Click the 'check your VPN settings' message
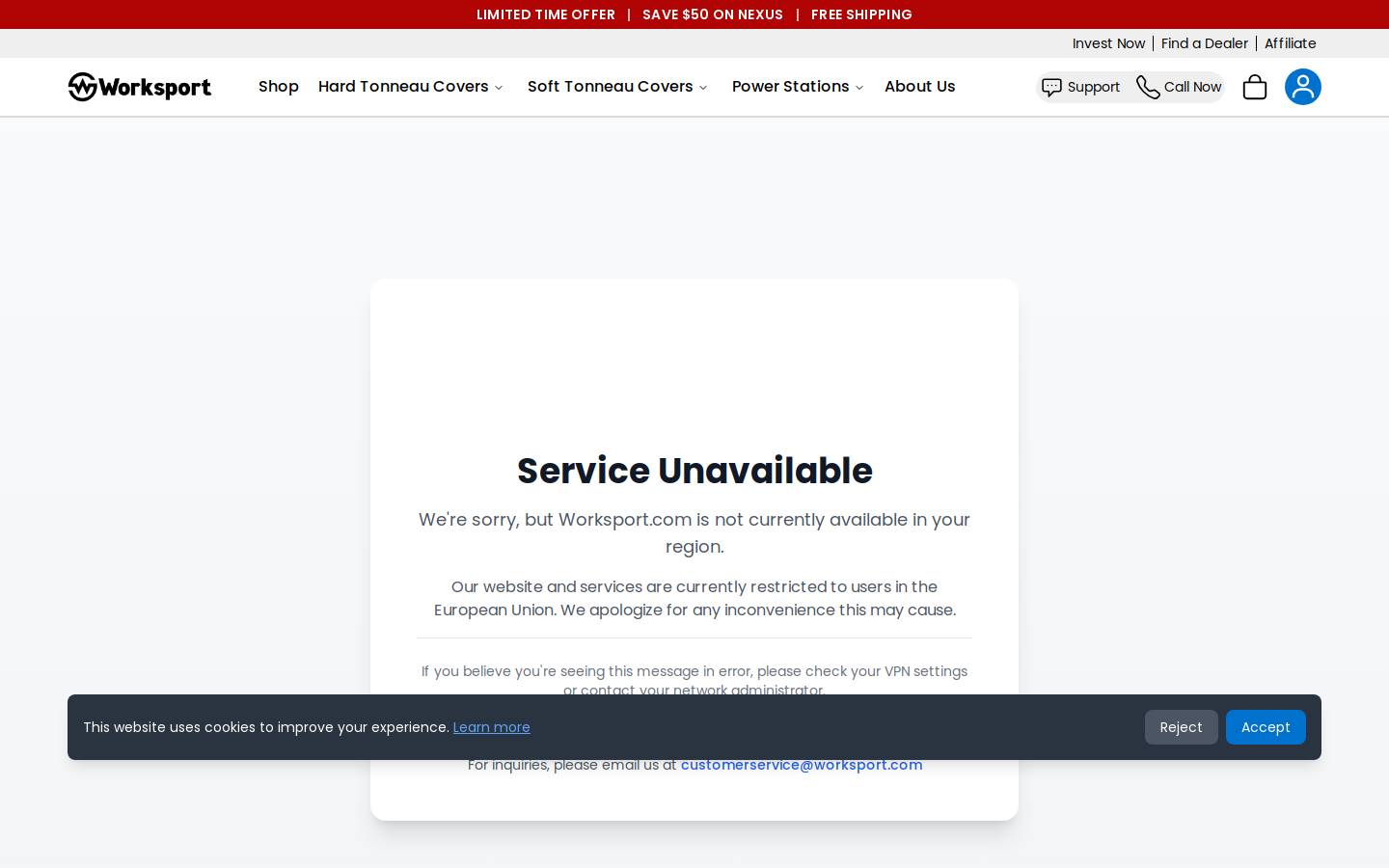 pyautogui.click(x=694, y=680)
